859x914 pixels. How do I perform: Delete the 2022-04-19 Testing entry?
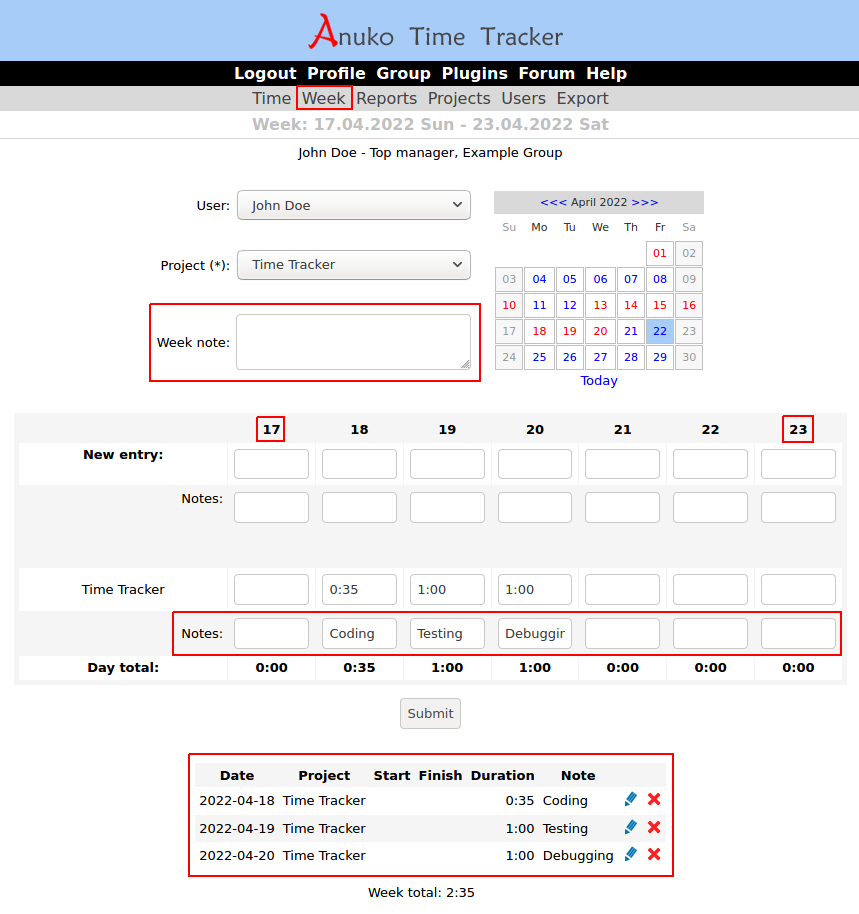pos(654,828)
